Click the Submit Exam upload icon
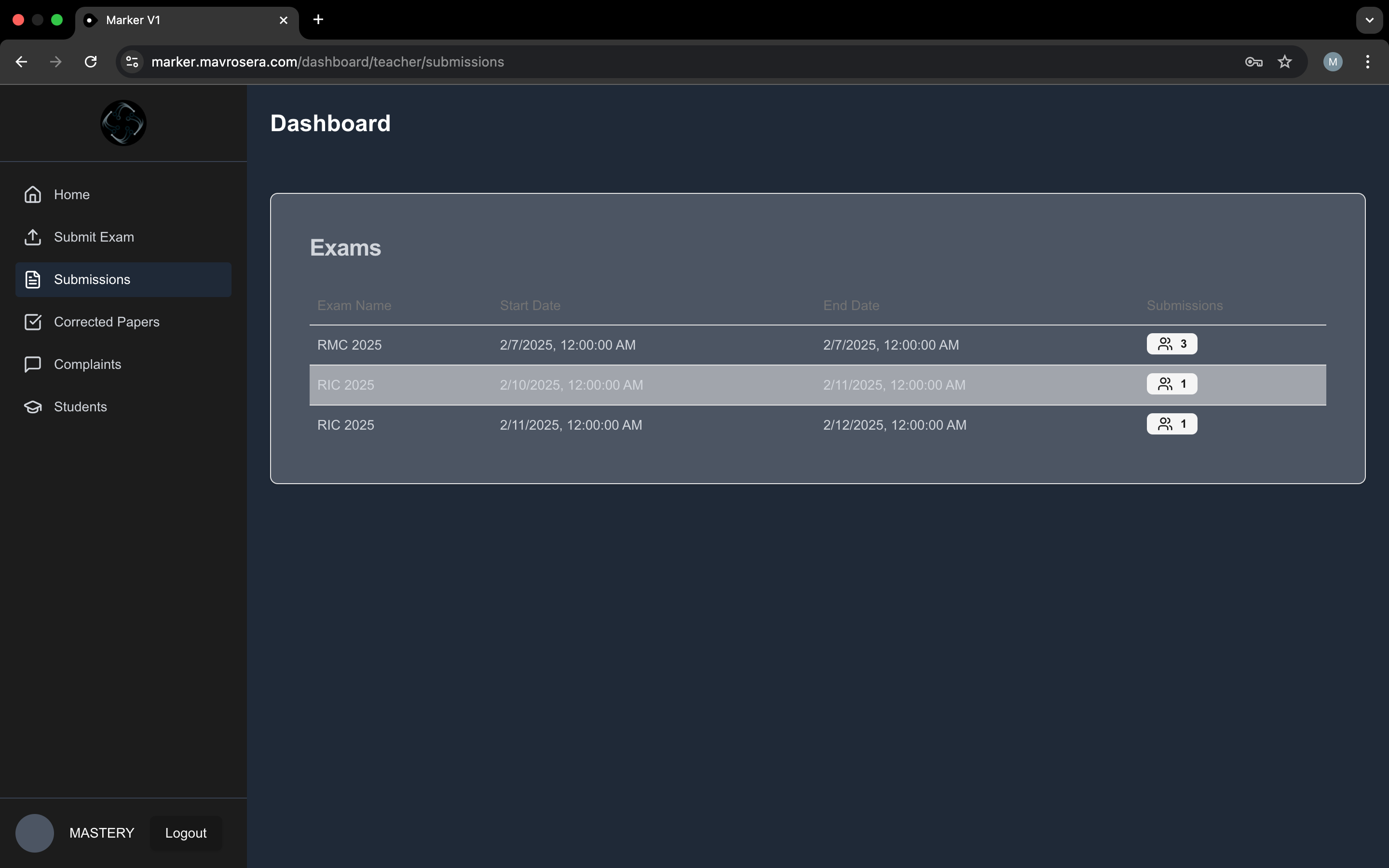Viewport: 1389px width, 868px height. [x=33, y=237]
